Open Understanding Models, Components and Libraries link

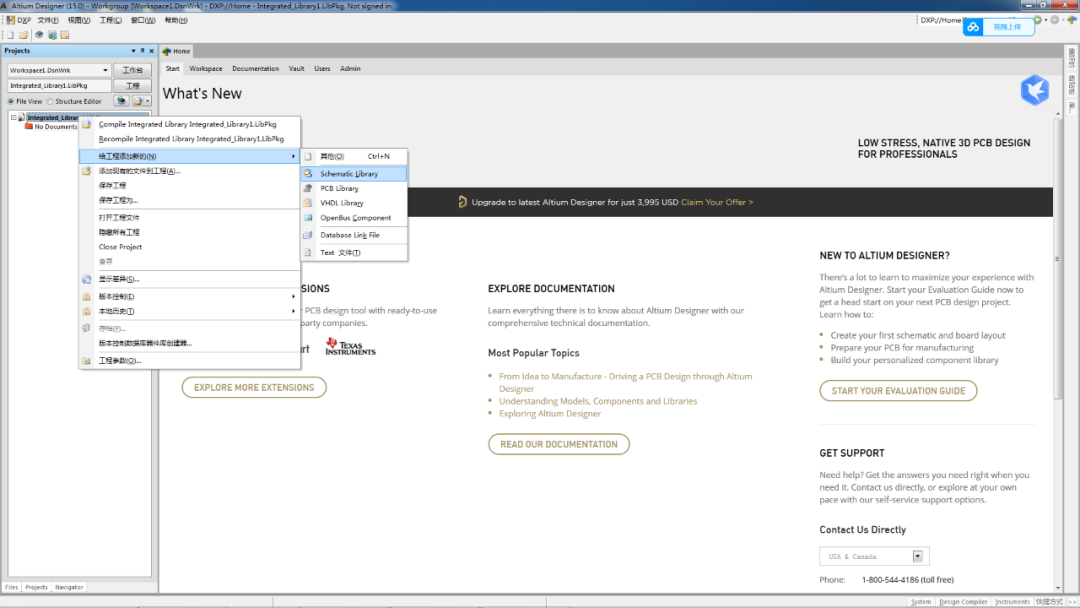point(598,401)
